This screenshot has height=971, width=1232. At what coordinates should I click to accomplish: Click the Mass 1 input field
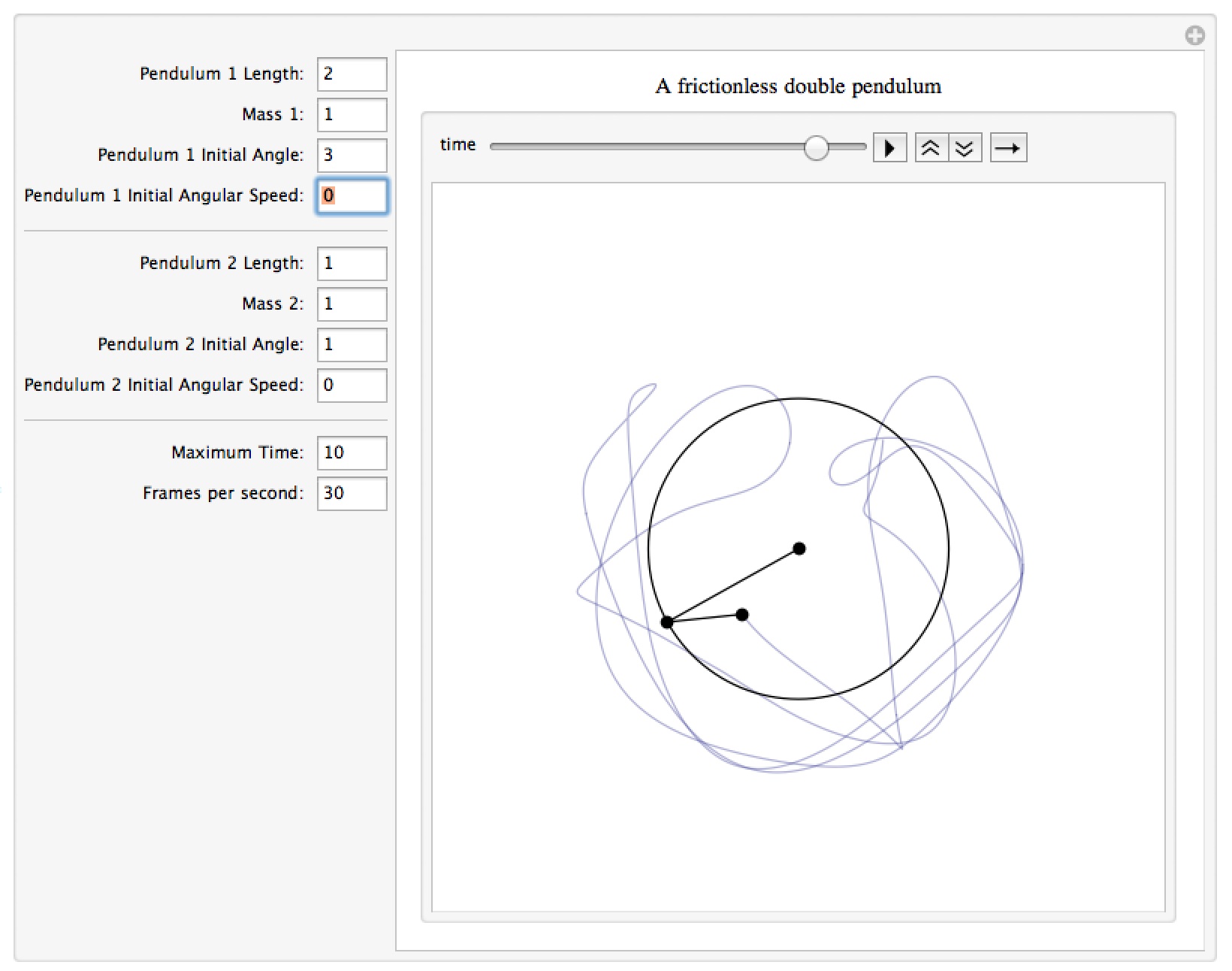pyautogui.click(x=352, y=115)
